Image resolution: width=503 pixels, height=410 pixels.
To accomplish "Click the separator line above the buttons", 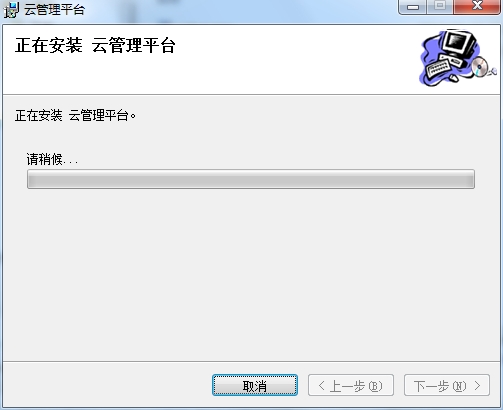I will point(251,361).
